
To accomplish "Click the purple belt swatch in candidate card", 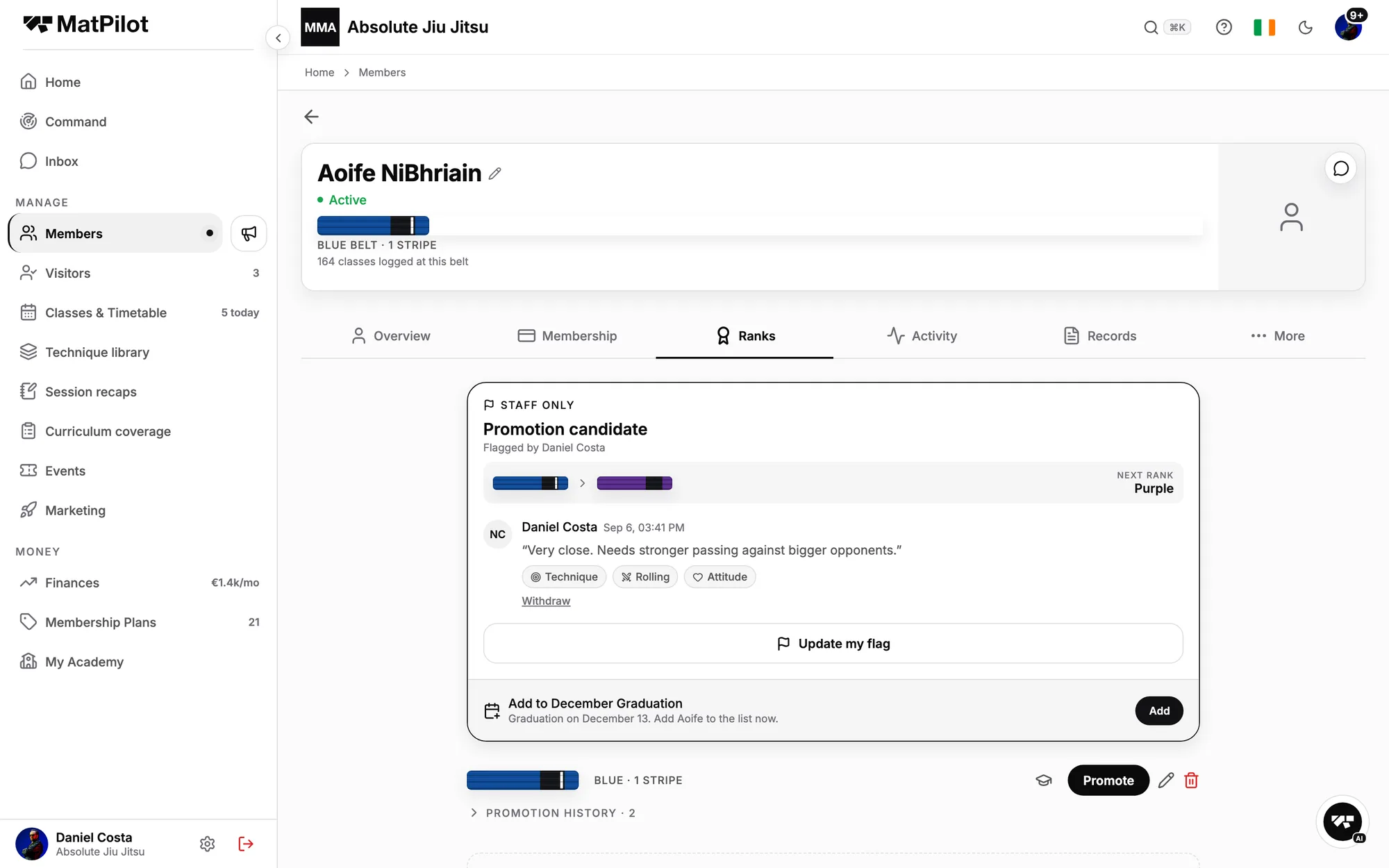I will (x=635, y=483).
